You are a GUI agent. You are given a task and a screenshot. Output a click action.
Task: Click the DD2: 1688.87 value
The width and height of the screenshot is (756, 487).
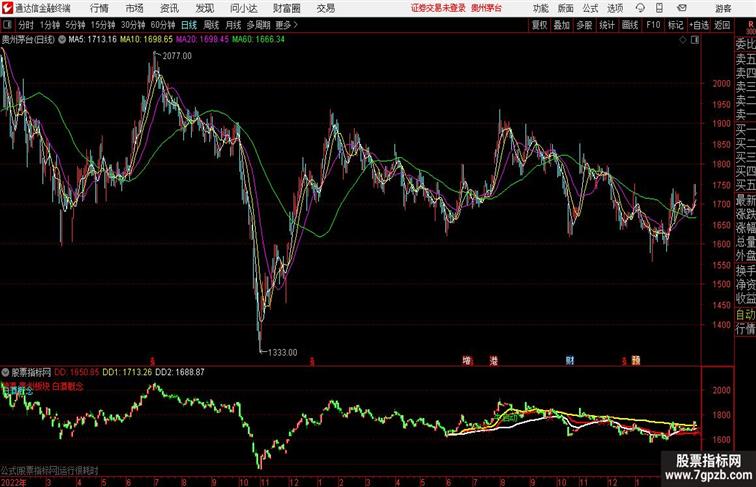tap(180, 372)
